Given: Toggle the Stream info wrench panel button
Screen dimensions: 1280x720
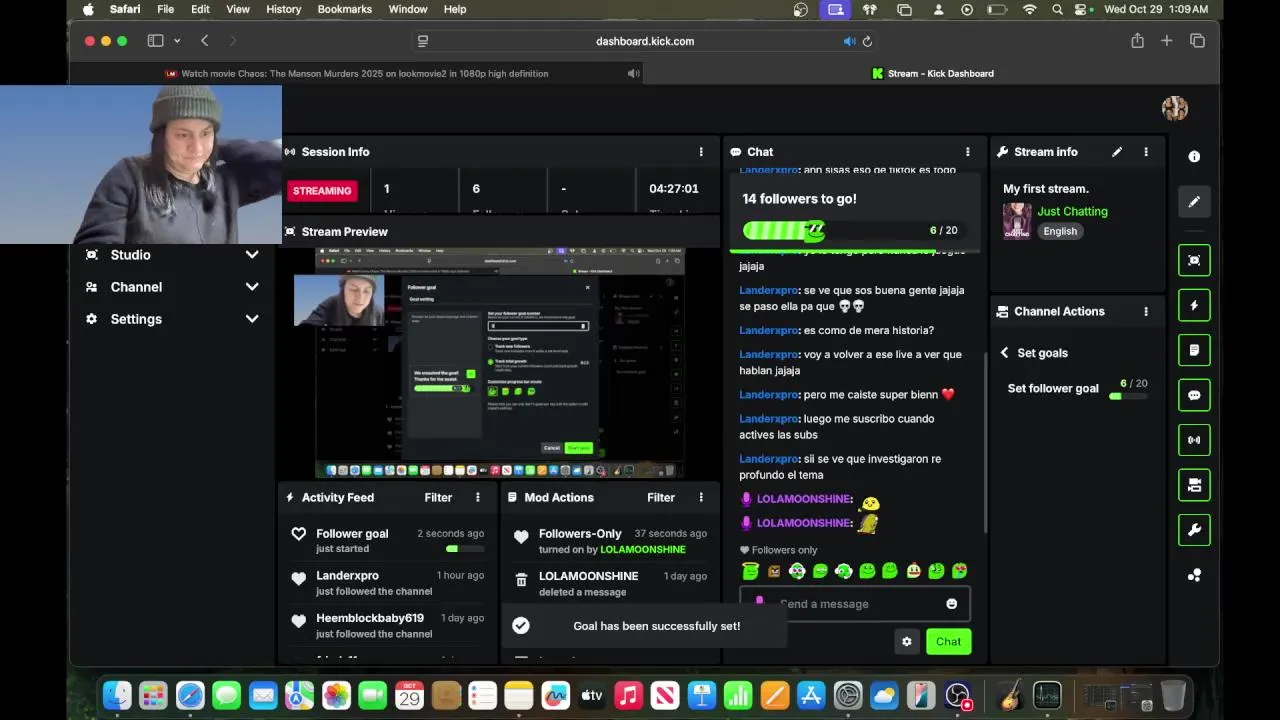Looking at the screenshot, I should [x=1194, y=530].
